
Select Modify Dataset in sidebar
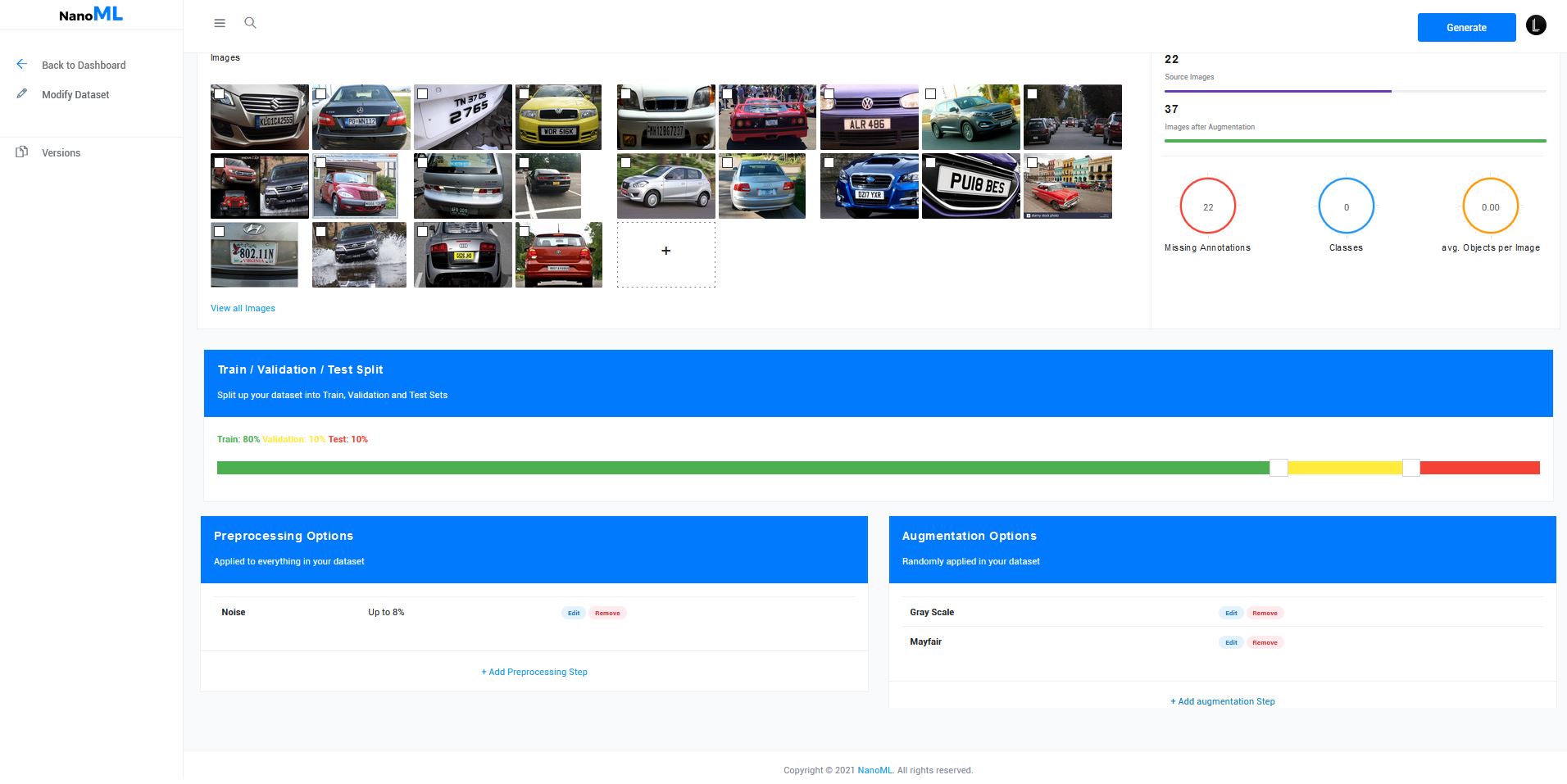(x=75, y=94)
